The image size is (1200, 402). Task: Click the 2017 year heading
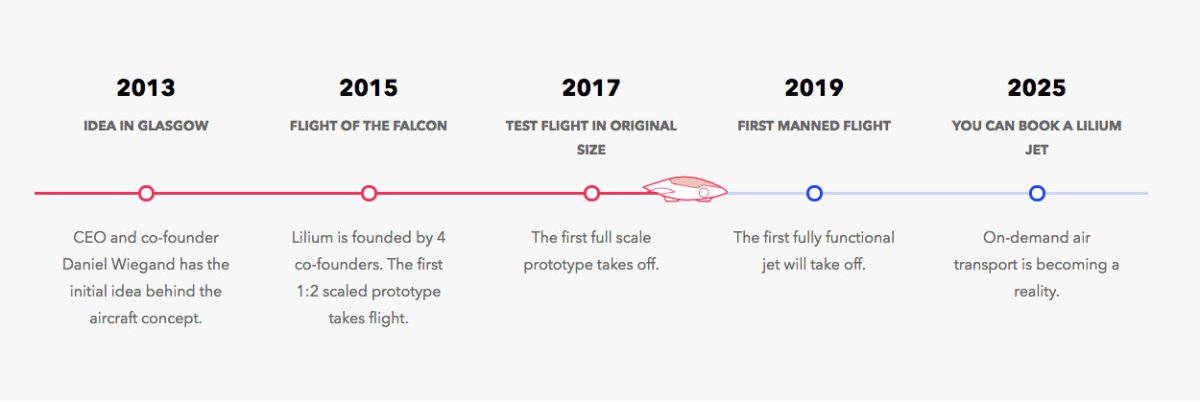pos(591,88)
